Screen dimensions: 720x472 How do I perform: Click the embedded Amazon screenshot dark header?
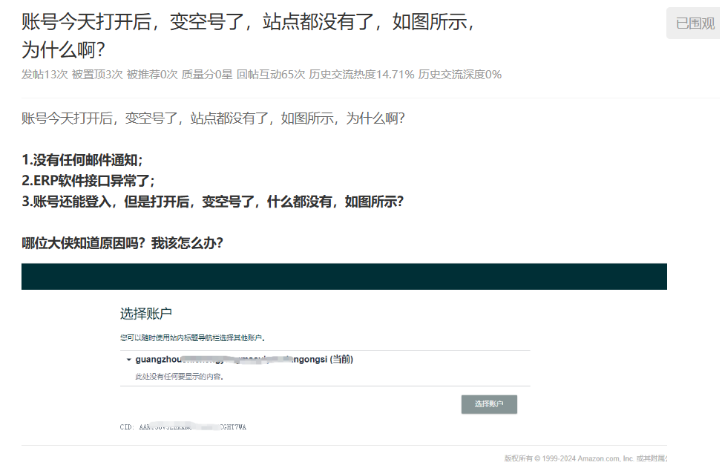coord(344,276)
